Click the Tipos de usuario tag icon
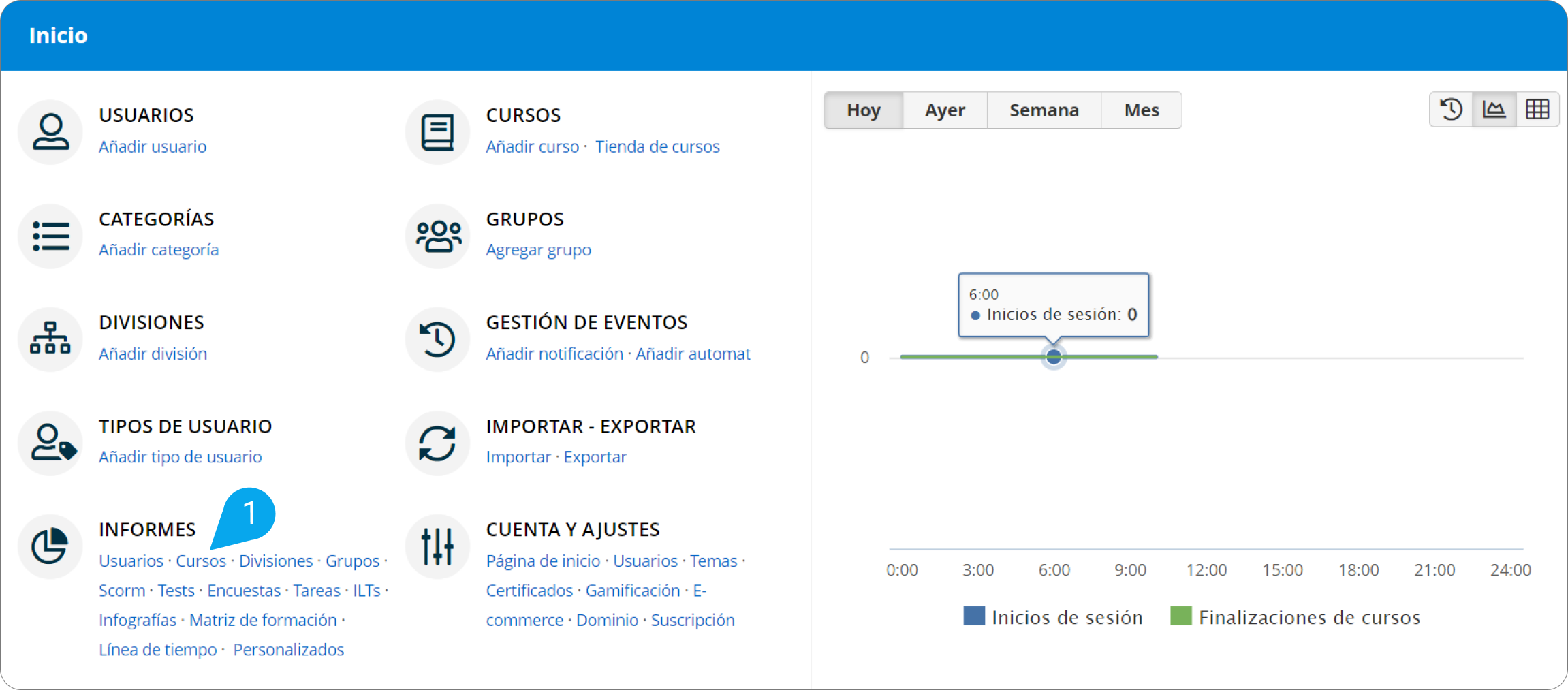Viewport: 1568px width, 690px height. [x=50, y=443]
